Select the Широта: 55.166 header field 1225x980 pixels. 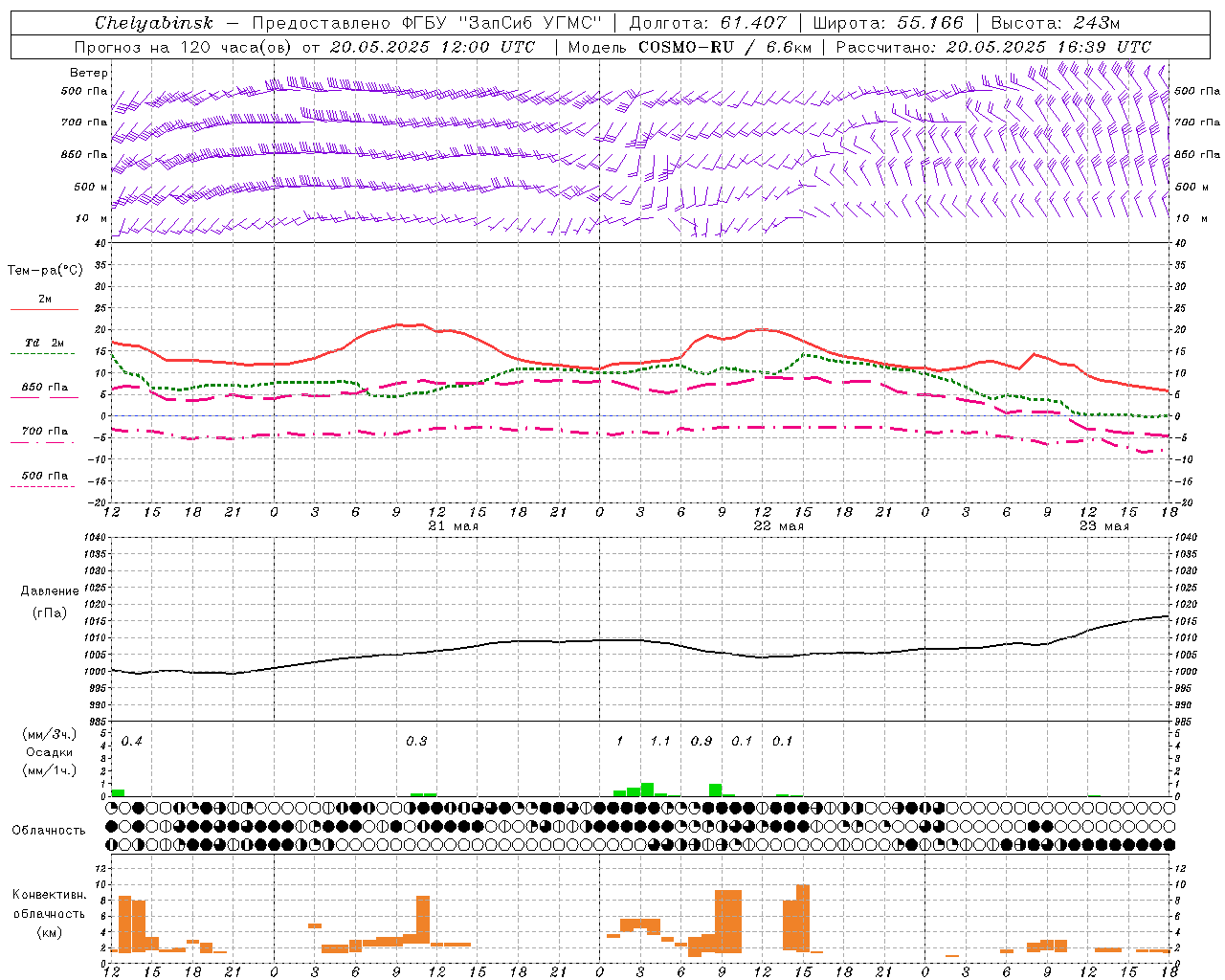tap(887, 23)
